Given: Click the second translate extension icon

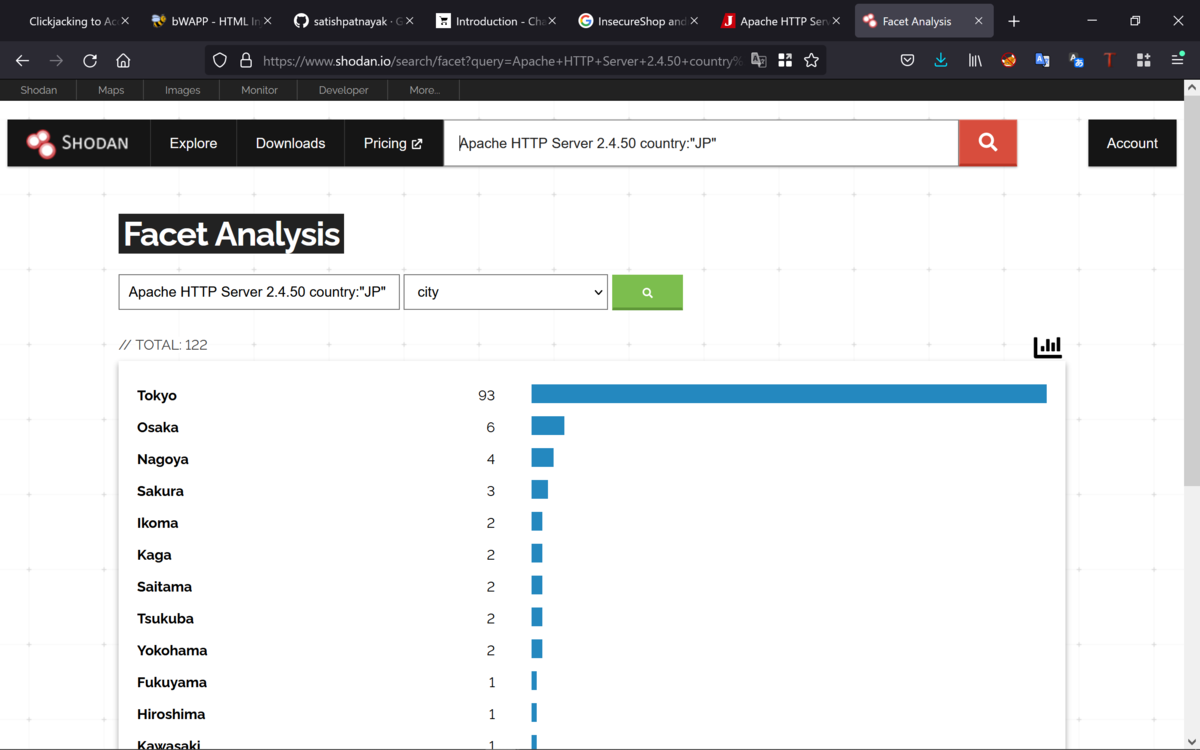Looking at the screenshot, I should (x=1076, y=61).
